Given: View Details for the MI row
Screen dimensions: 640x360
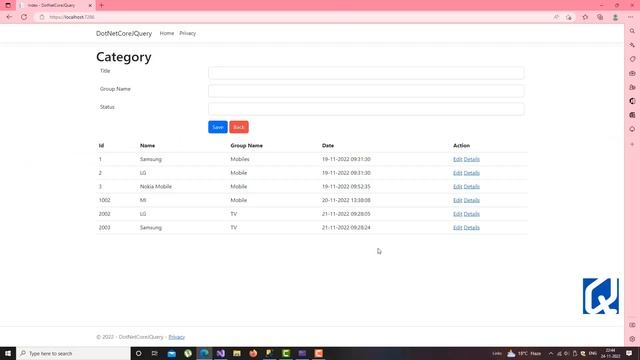Looking at the screenshot, I should 471,200.
